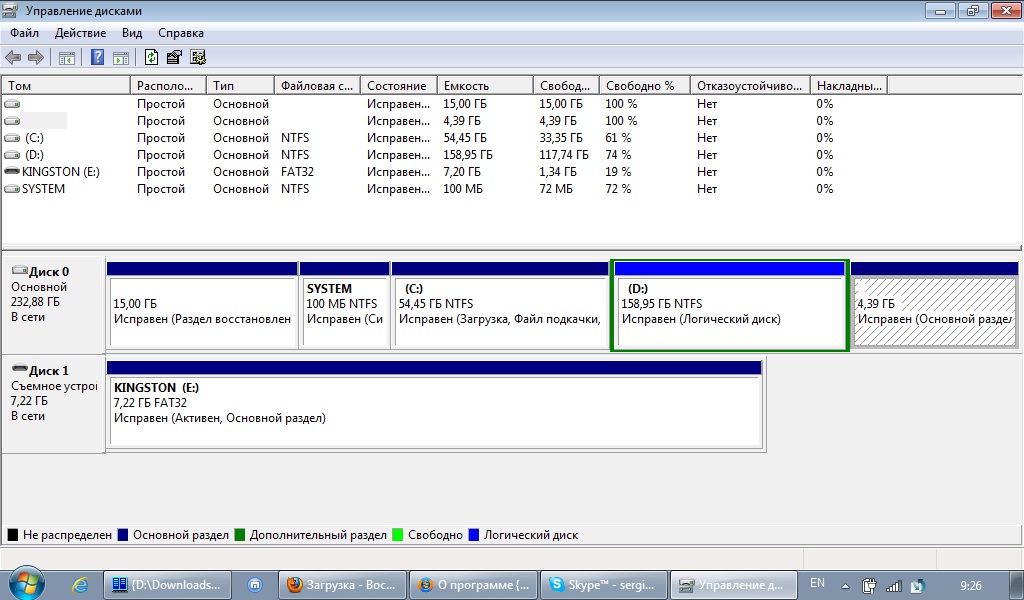Click the Основной раздел legend swatch

click(x=123, y=535)
